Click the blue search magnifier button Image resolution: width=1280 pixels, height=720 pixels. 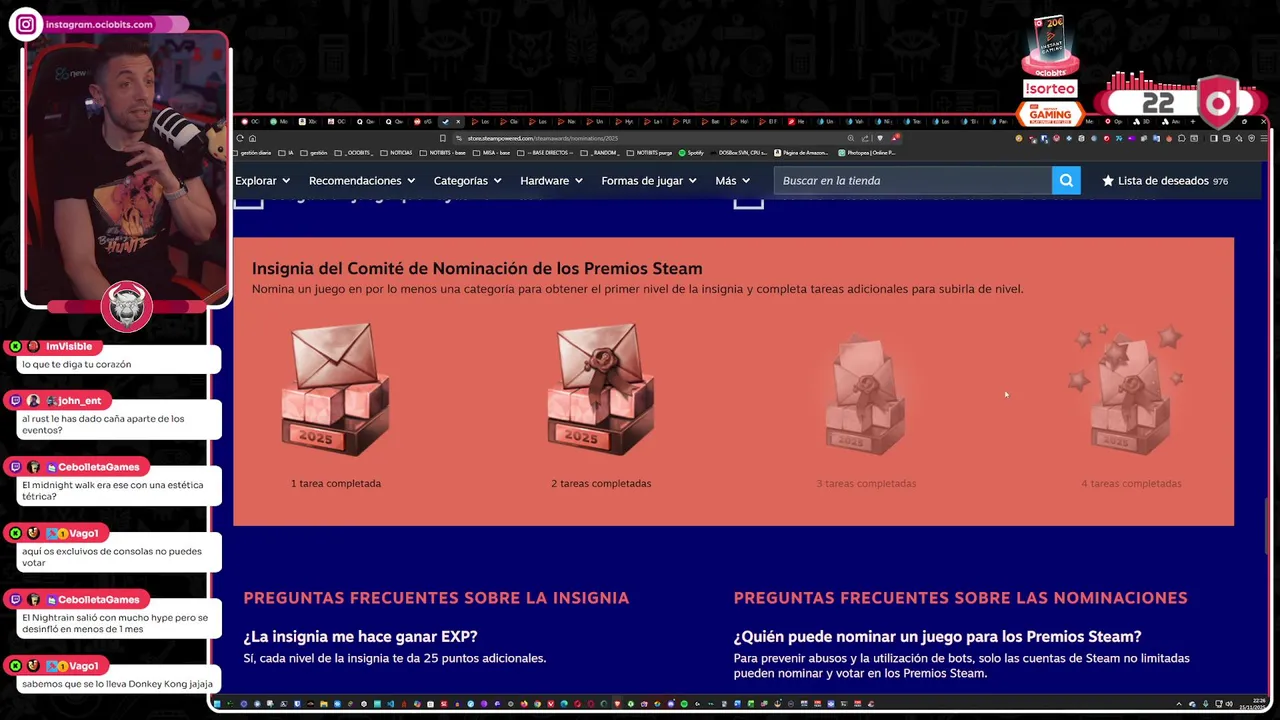pyautogui.click(x=1066, y=181)
